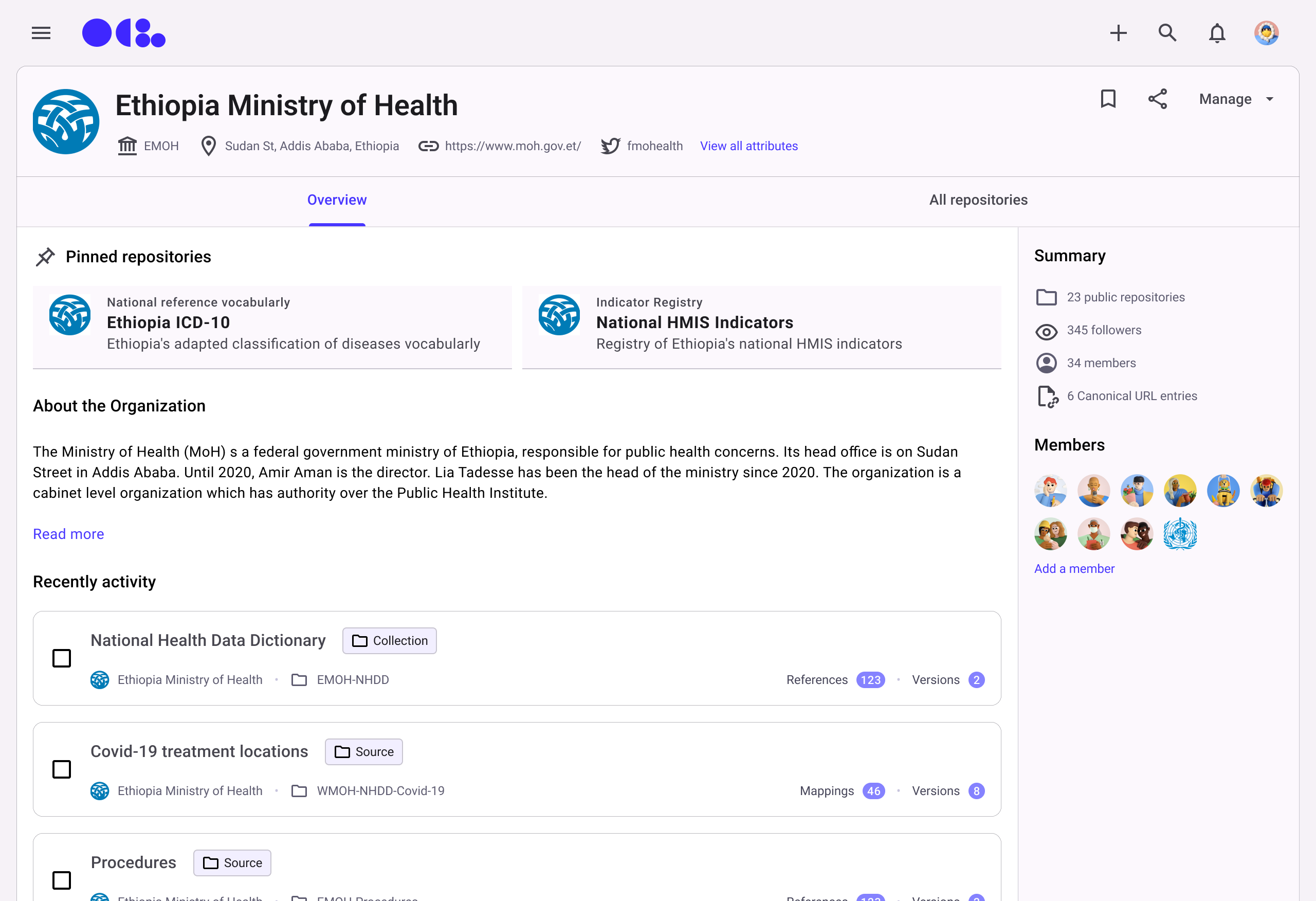The height and width of the screenshot is (901, 1316).
Task: Click the WHO logo member avatar
Action: pos(1180,534)
